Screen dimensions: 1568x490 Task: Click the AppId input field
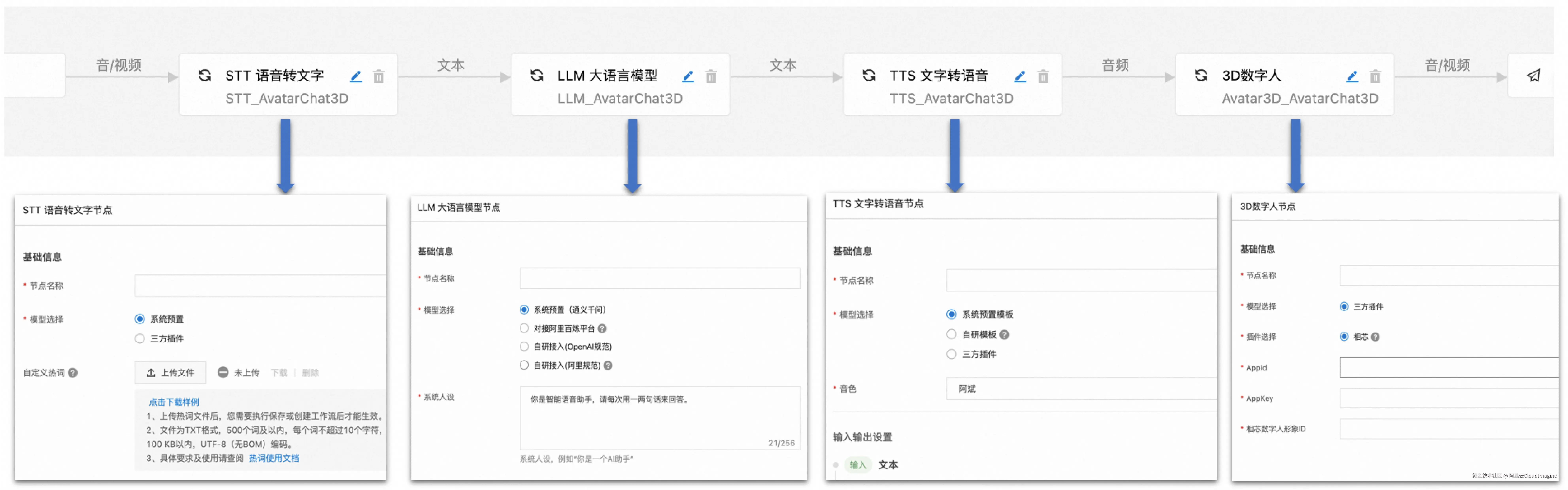1449,368
